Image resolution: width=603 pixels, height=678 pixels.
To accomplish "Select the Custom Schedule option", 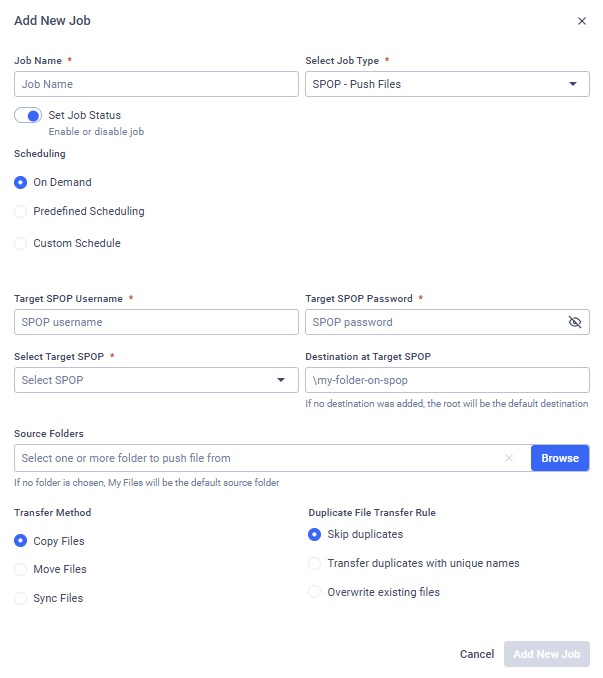I will 21,243.
